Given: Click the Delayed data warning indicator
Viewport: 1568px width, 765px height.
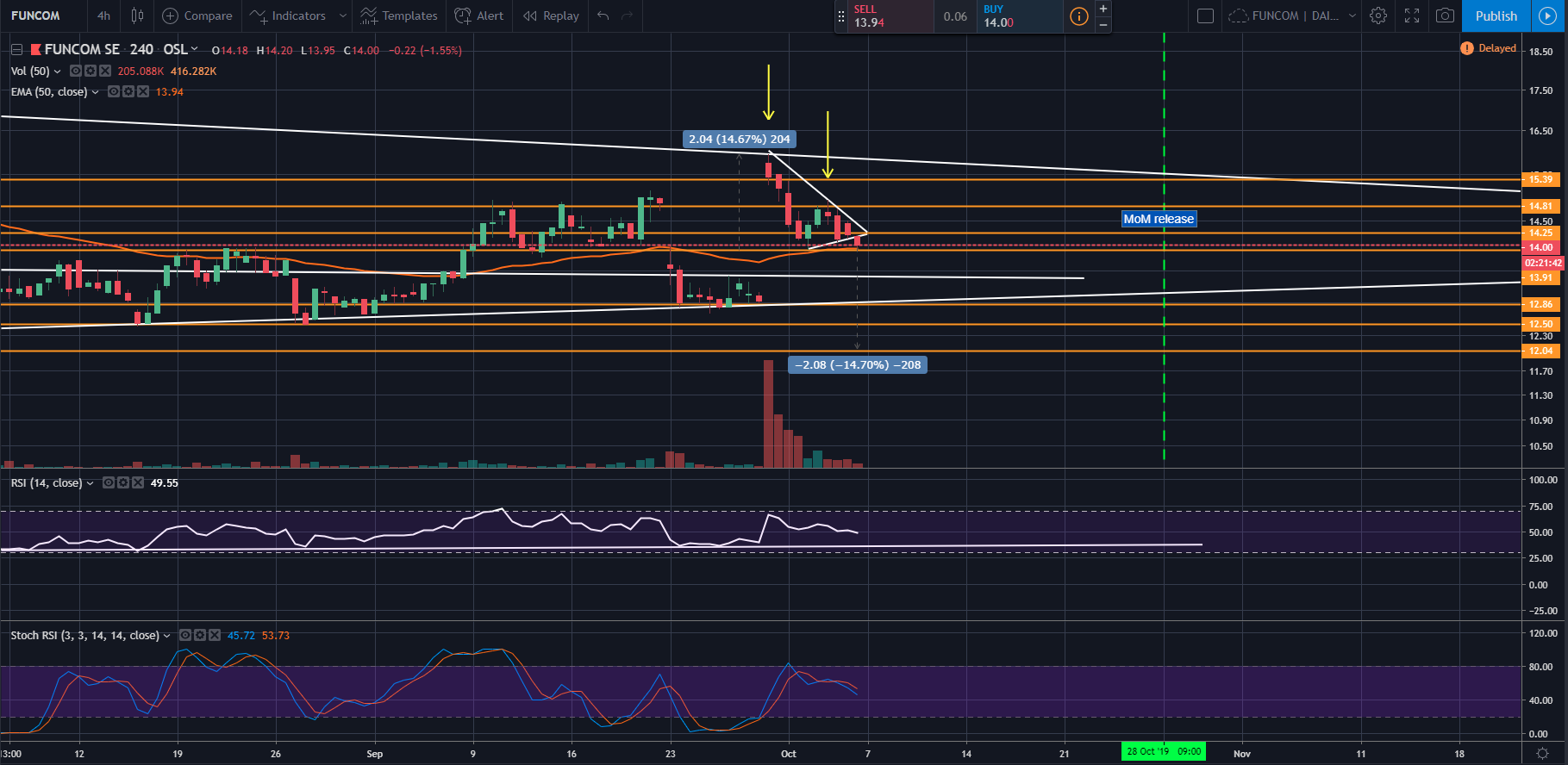Looking at the screenshot, I should [1488, 48].
